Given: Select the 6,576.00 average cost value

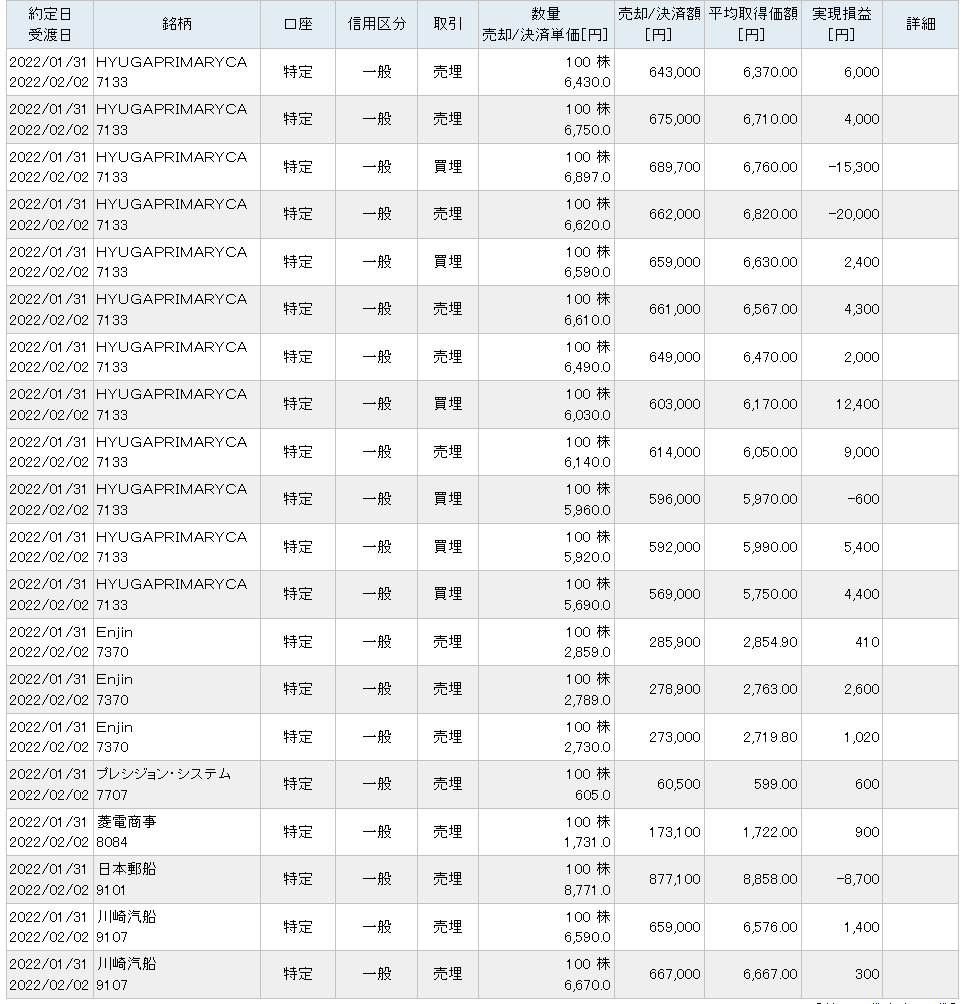Looking at the screenshot, I should (770, 927).
